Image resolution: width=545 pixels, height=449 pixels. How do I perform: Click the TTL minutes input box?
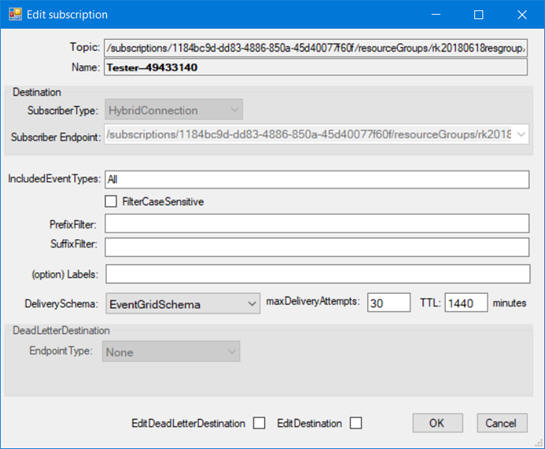tap(466, 303)
